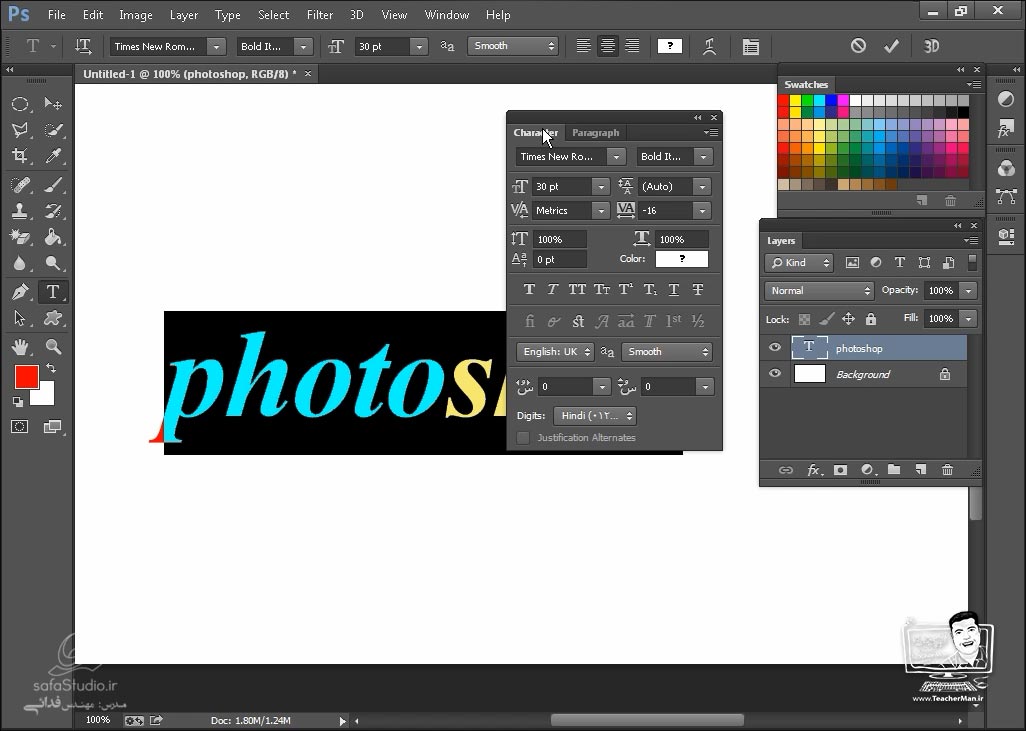The height and width of the screenshot is (731, 1026).
Task: Select the Zoom tool
Action: point(53,346)
